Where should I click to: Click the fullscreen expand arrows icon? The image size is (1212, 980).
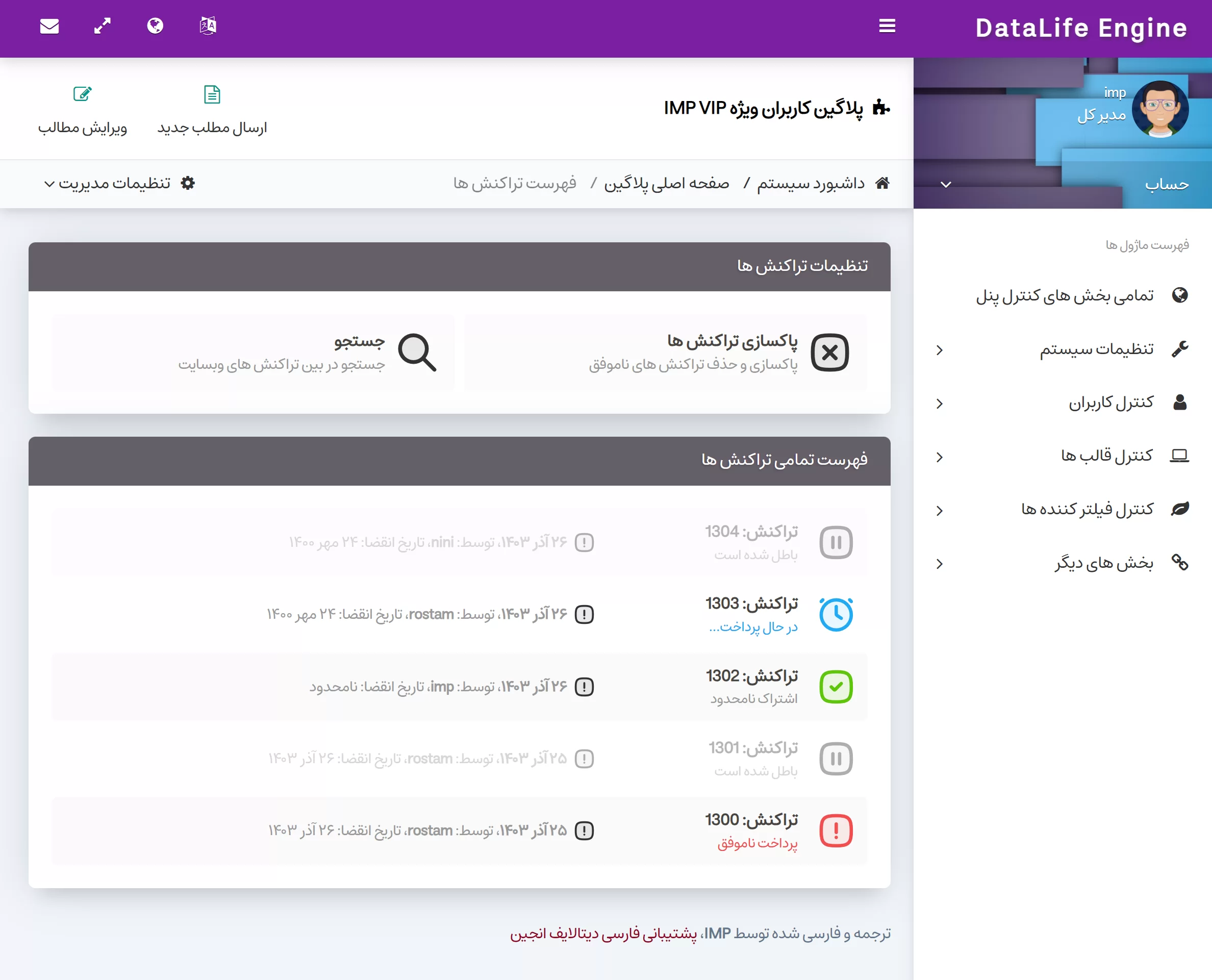coord(102,26)
